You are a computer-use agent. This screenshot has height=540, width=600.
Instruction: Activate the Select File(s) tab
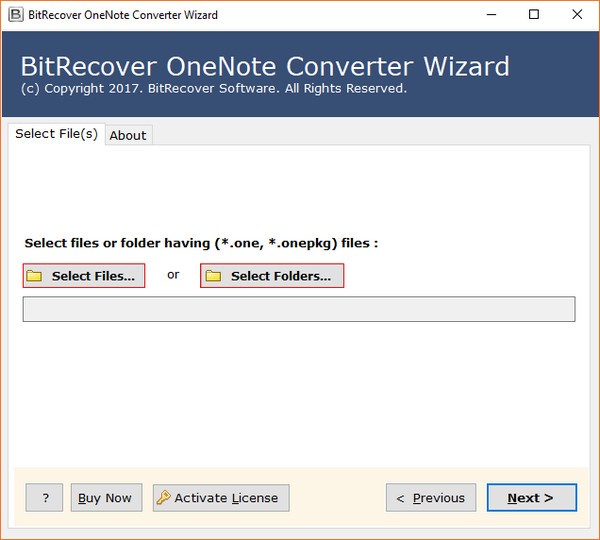57,134
